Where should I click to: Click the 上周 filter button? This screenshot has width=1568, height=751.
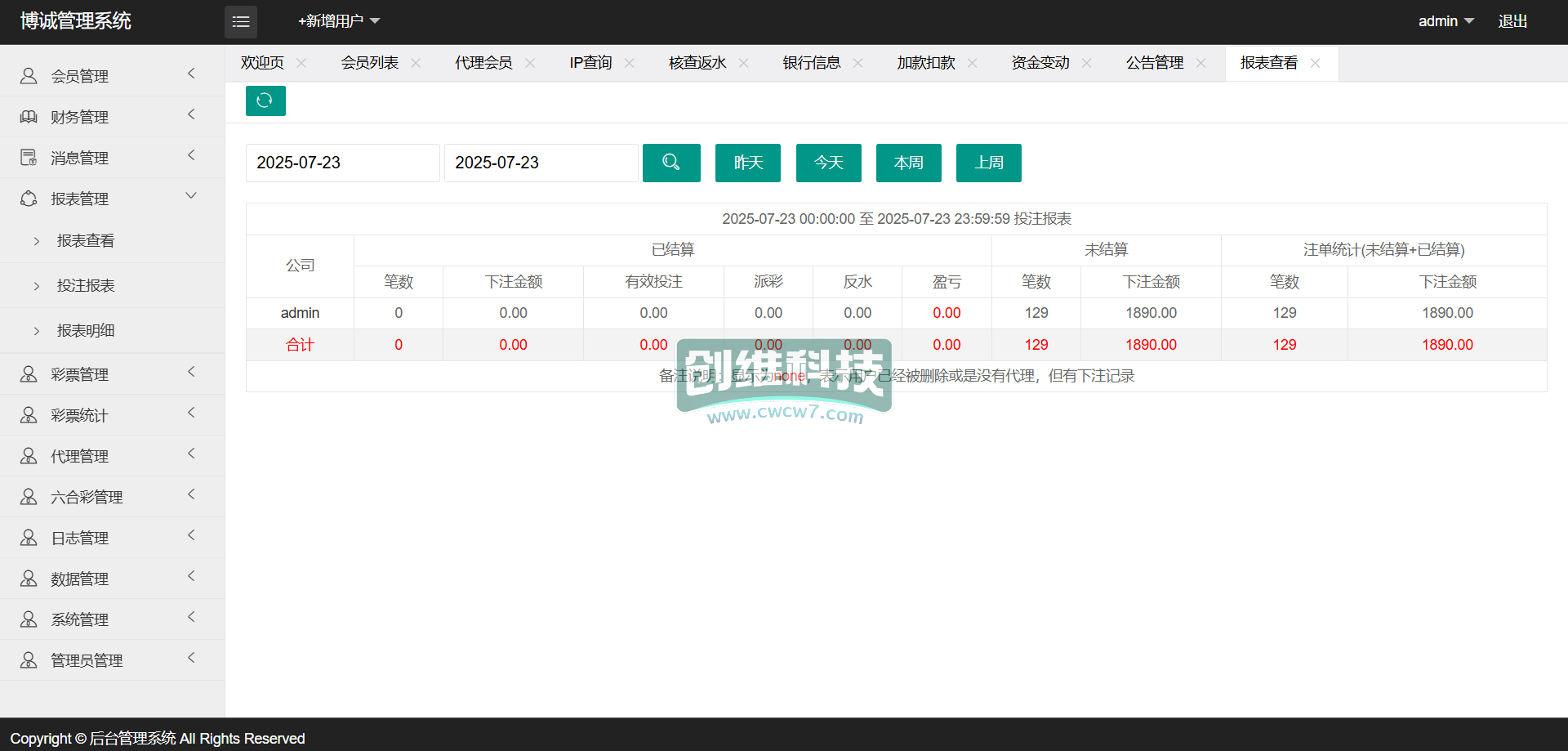[x=989, y=163]
